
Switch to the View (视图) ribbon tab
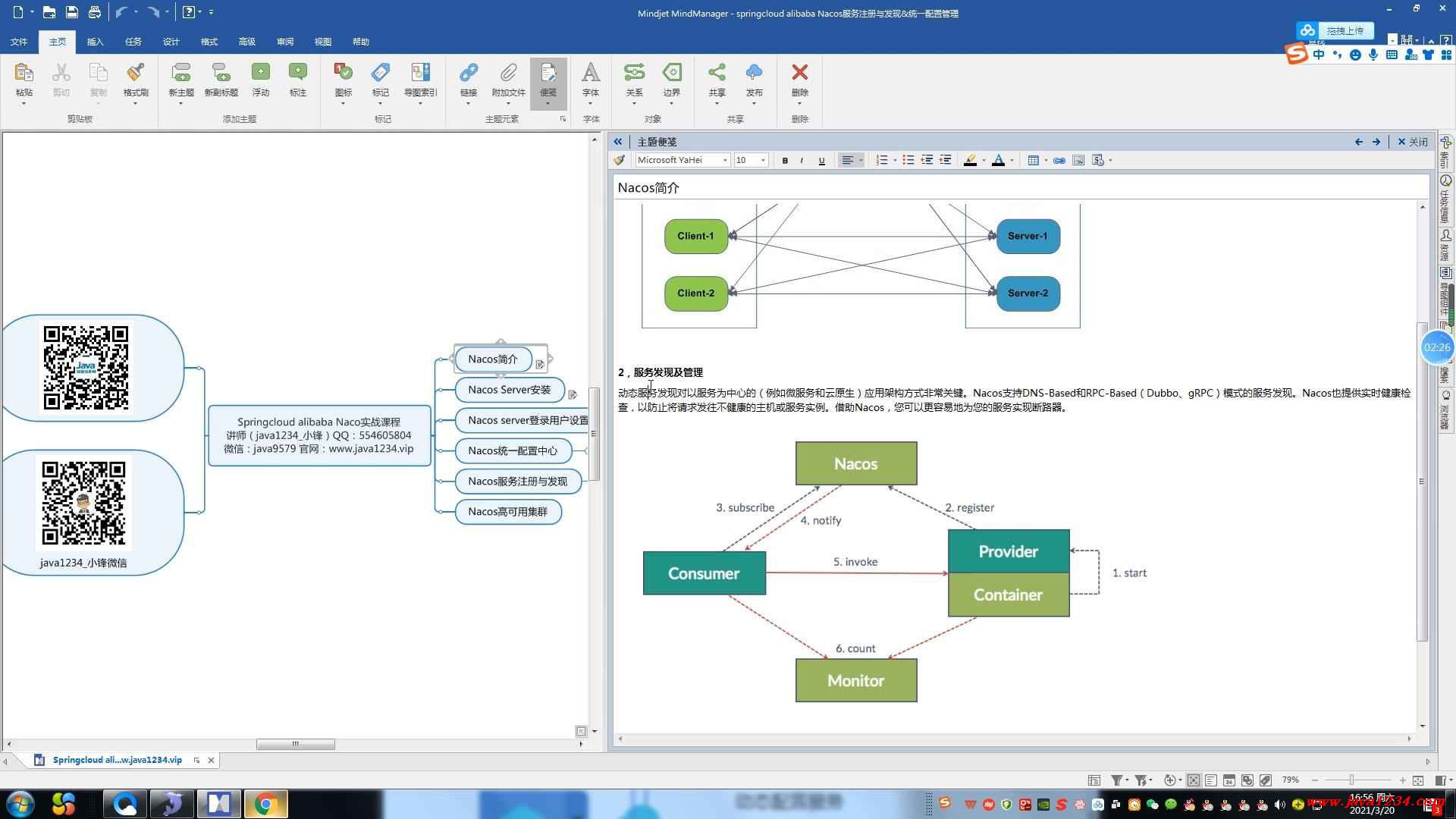(x=323, y=42)
